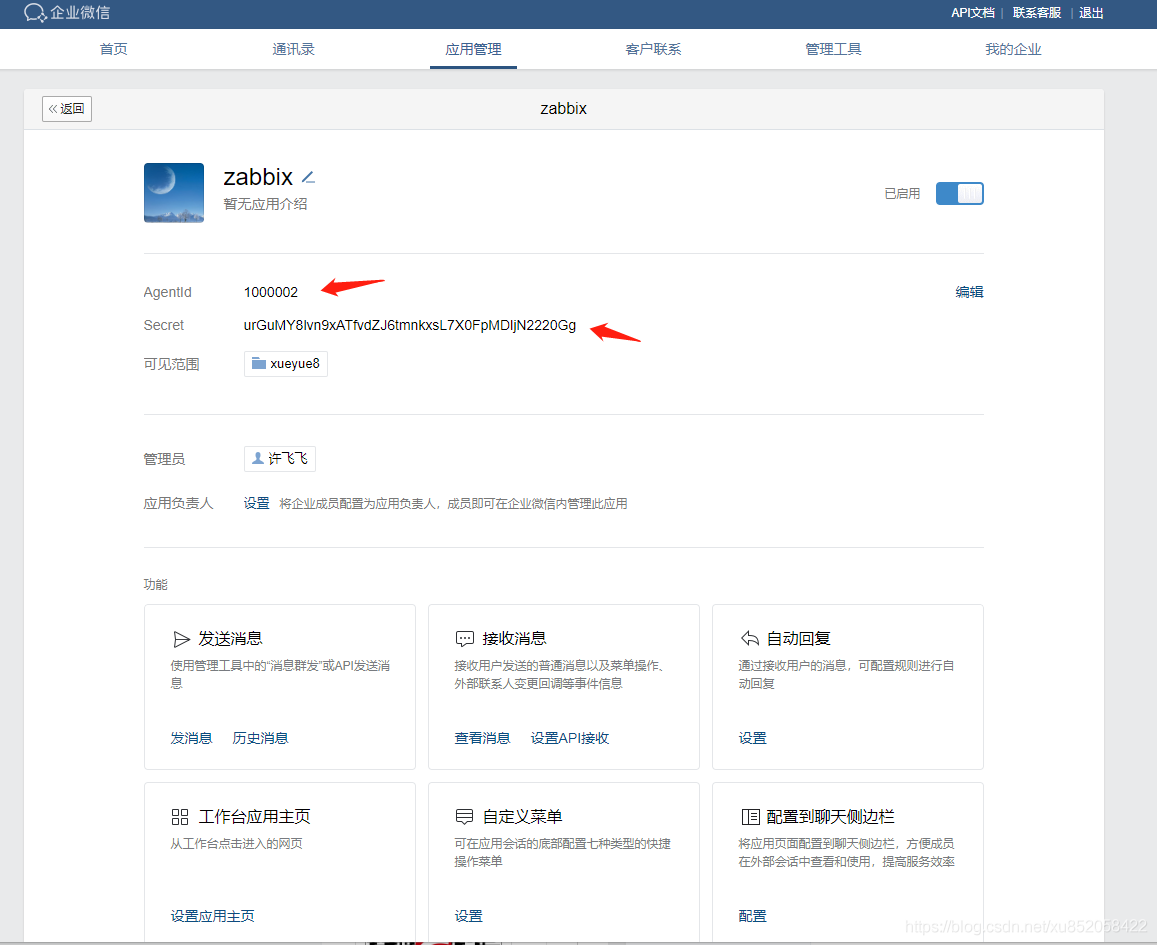Image resolution: width=1157 pixels, height=945 pixels.
Task: Click 设置 link under 自动回复
Action: pyautogui.click(x=753, y=738)
